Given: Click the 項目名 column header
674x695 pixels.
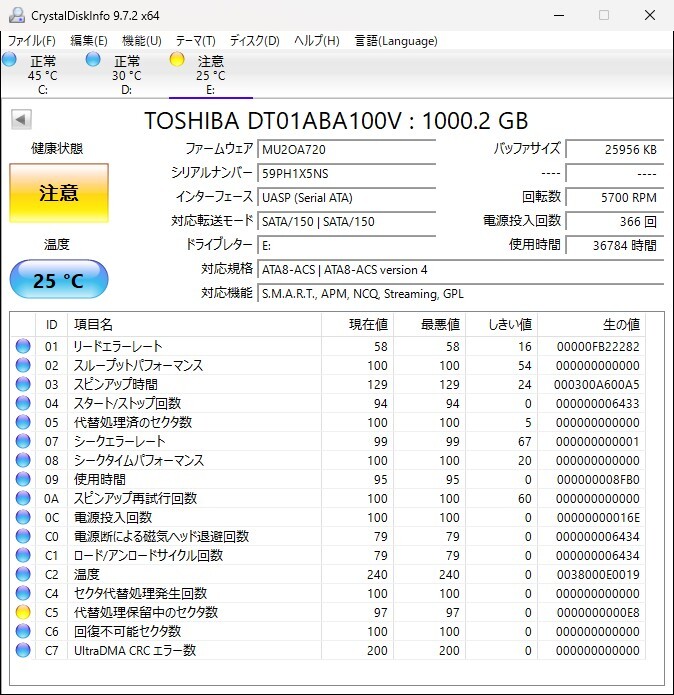Looking at the screenshot, I should click(x=194, y=324).
